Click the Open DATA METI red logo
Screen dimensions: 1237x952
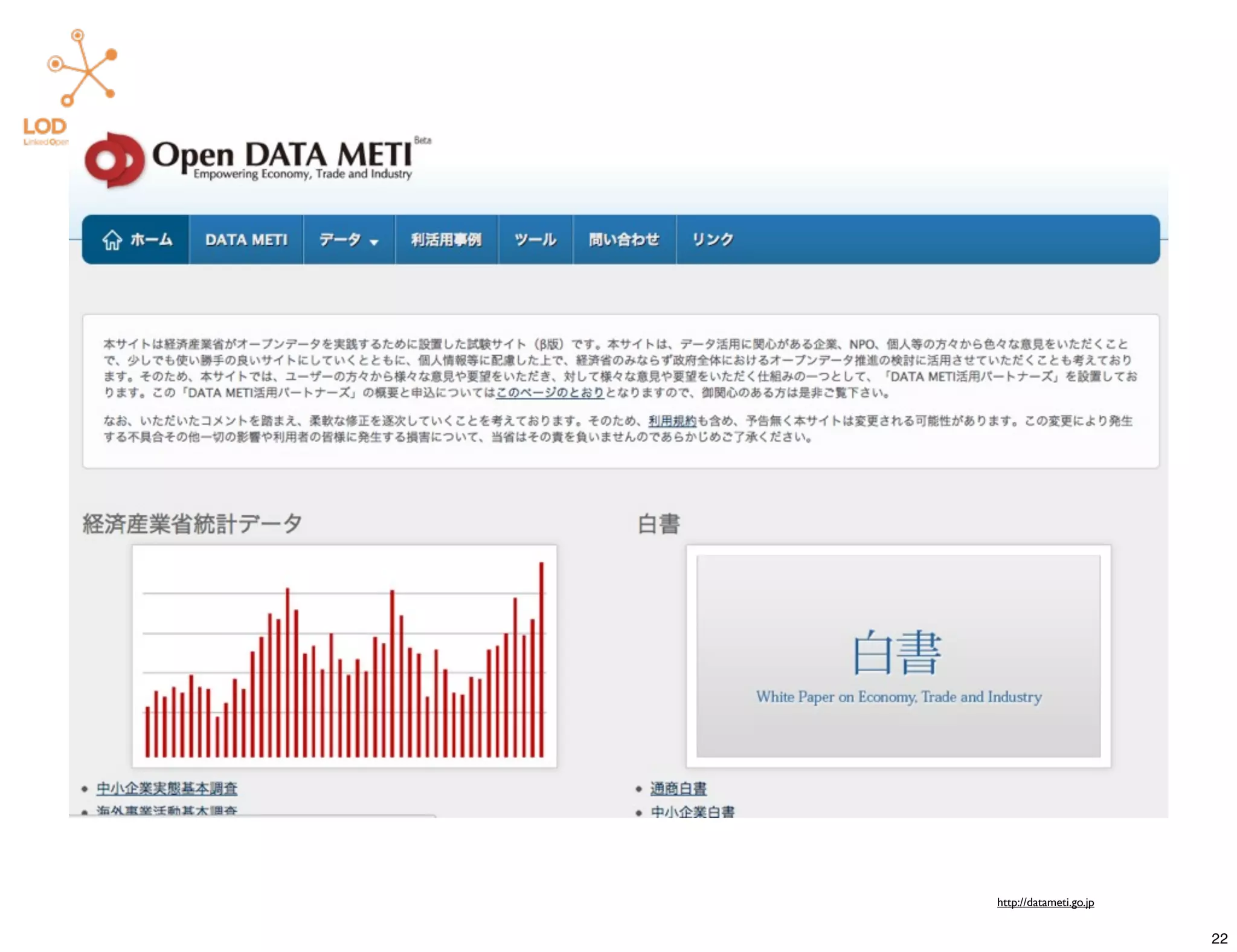pyautogui.click(x=115, y=160)
